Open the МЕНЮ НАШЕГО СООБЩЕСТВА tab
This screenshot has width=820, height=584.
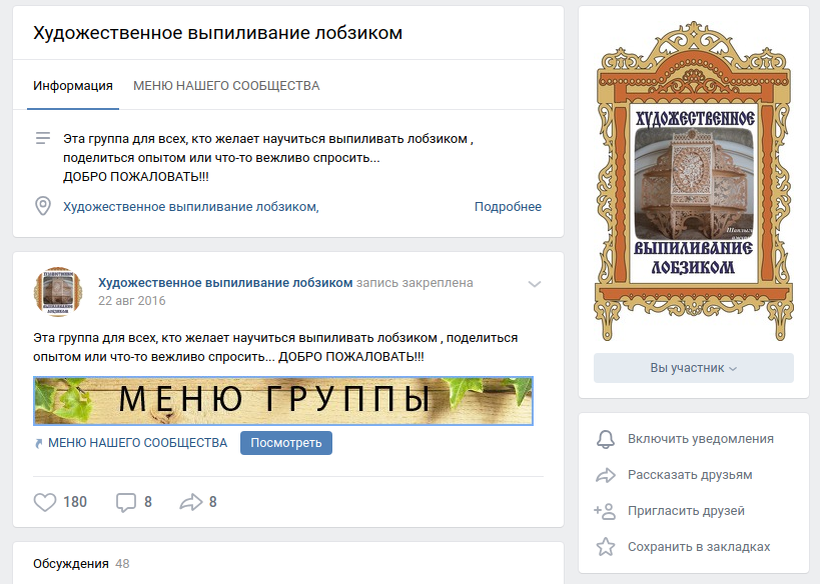226,86
